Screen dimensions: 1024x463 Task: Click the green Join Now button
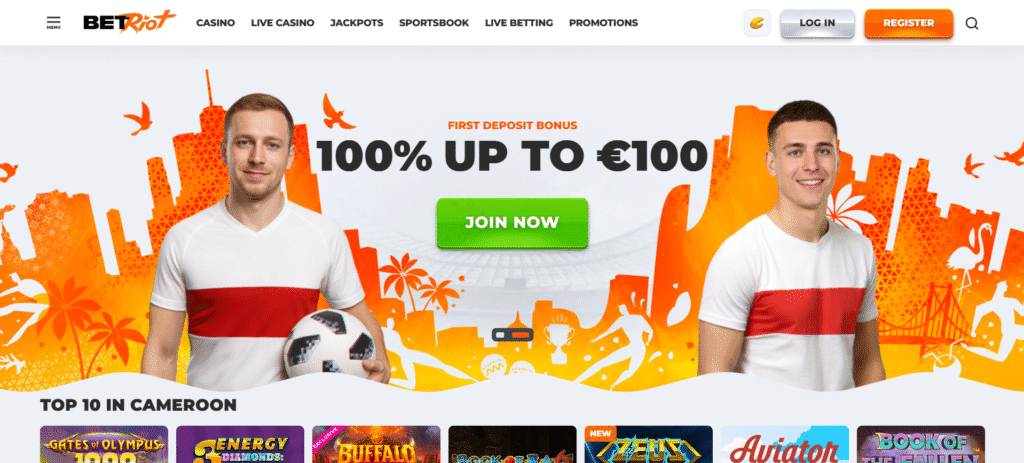point(512,223)
